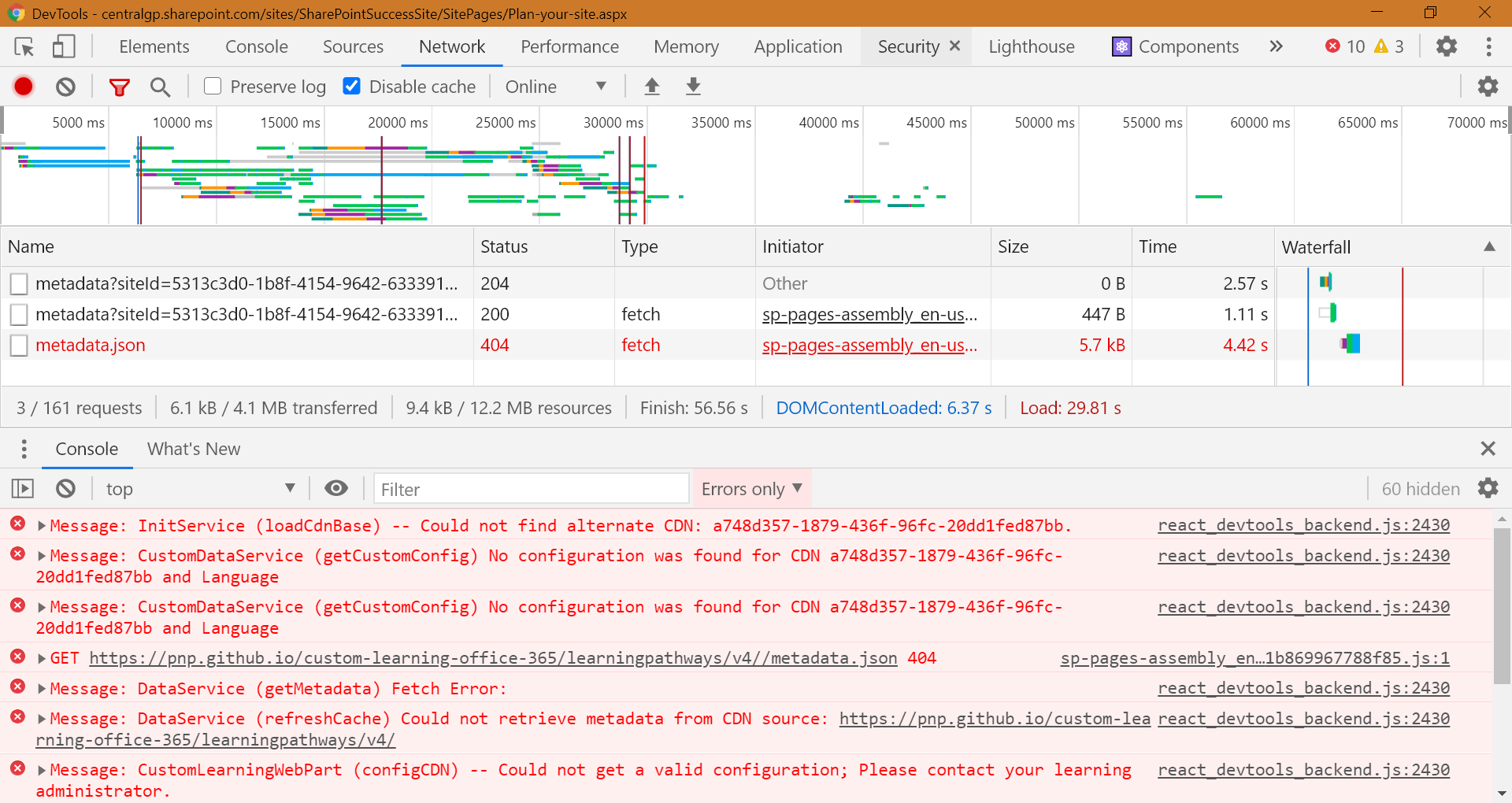Open the top frame context dropdown
The image size is (1512, 803).
(201, 488)
